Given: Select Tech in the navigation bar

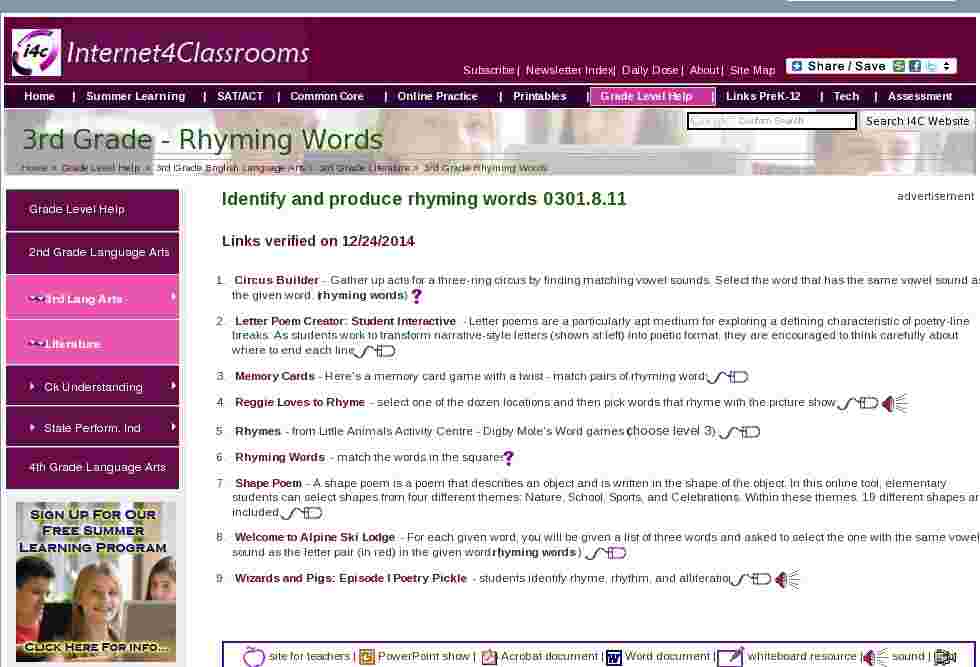Looking at the screenshot, I should click(846, 96).
